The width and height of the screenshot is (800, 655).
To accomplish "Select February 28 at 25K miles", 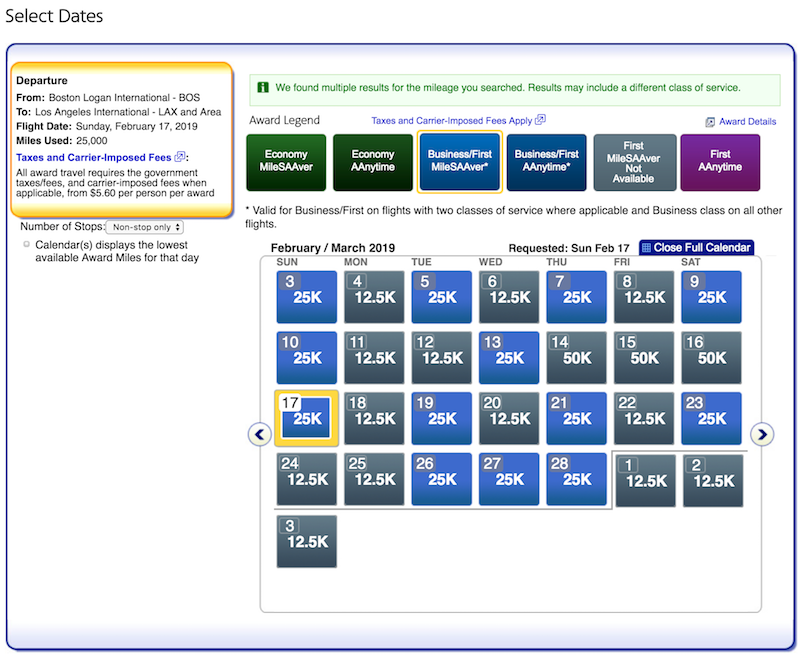I will pyautogui.click(x=576, y=479).
